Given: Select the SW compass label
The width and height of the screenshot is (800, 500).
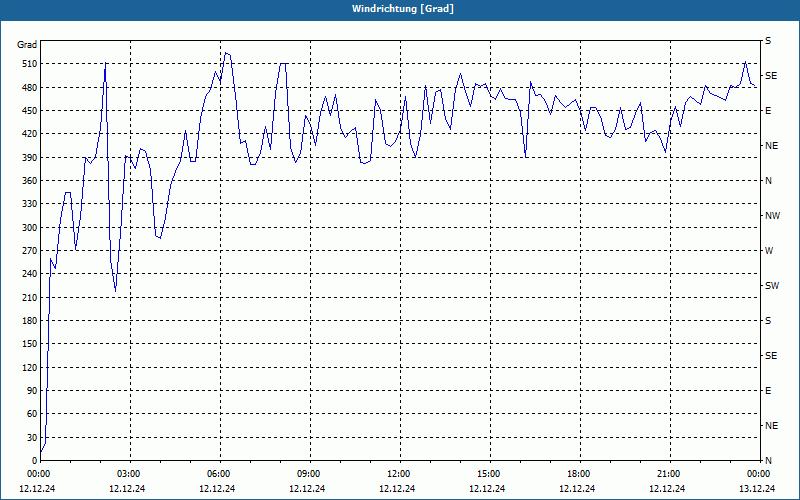Looking at the screenshot, I should pyautogui.click(x=772, y=286).
